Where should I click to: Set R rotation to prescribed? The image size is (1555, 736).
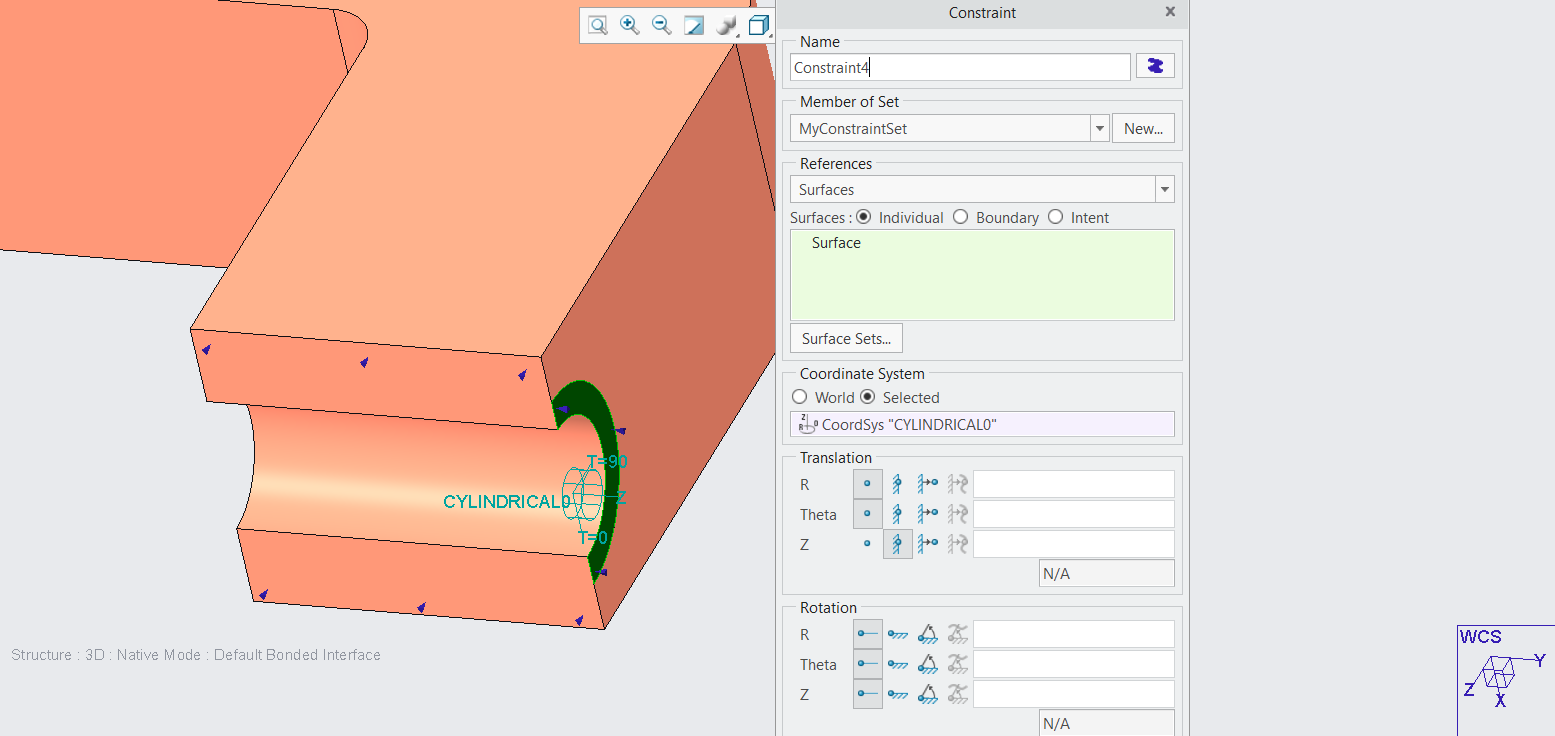(x=928, y=634)
